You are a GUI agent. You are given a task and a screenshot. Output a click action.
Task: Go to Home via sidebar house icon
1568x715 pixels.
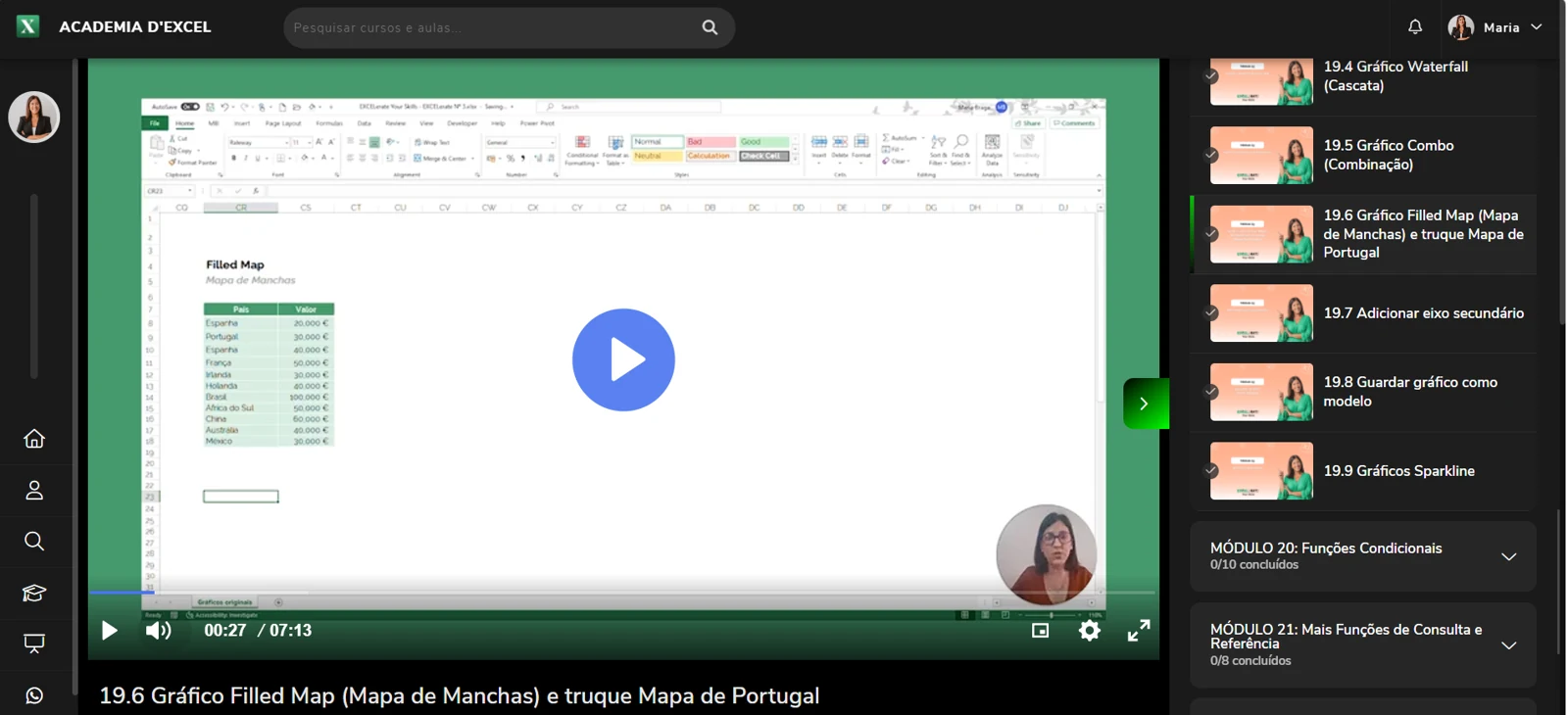pyautogui.click(x=34, y=439)
